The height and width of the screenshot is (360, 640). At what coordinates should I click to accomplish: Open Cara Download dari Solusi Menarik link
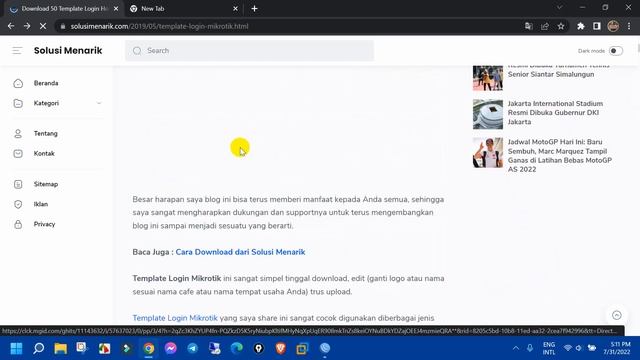[x=240, y=252]
